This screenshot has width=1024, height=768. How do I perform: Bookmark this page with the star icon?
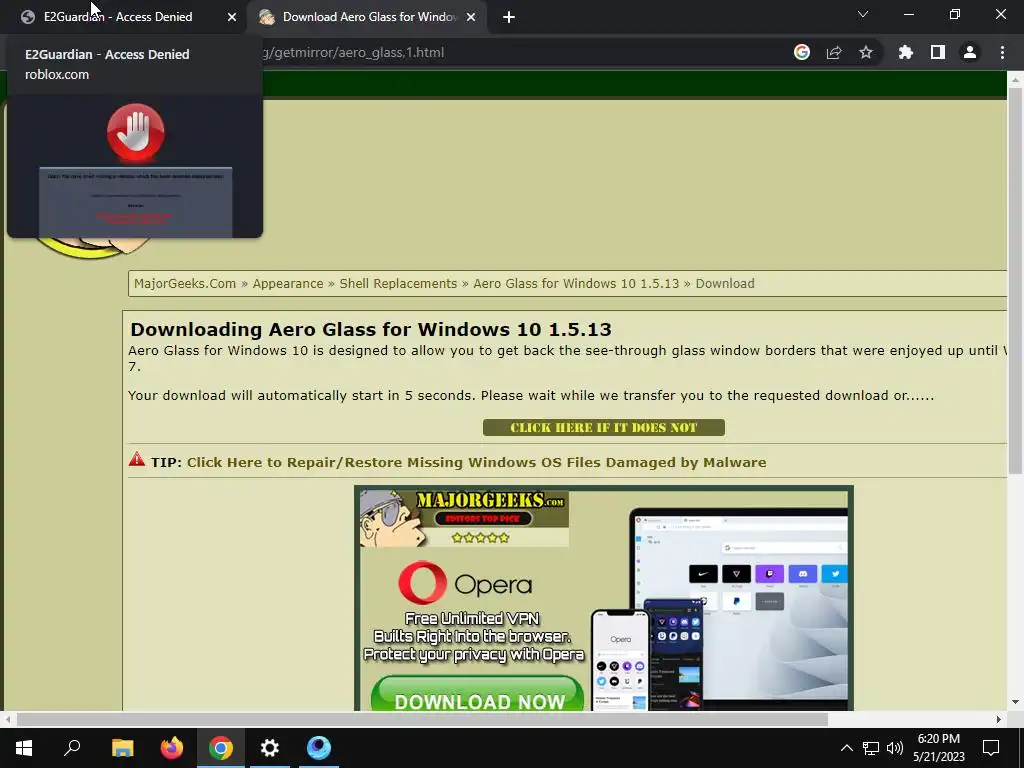click(866, 52)
